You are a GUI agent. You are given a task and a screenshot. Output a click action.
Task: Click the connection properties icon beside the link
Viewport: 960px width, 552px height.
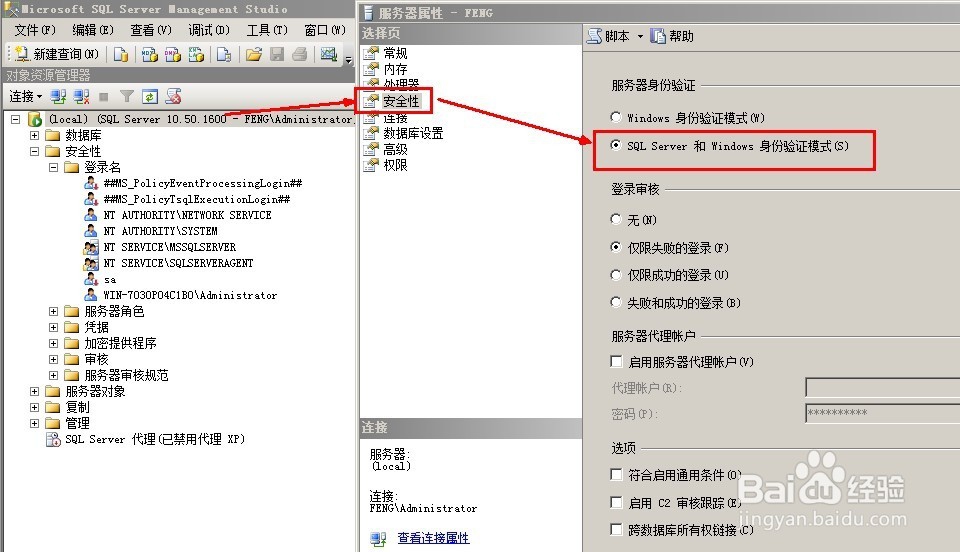[x=378, y=539]
